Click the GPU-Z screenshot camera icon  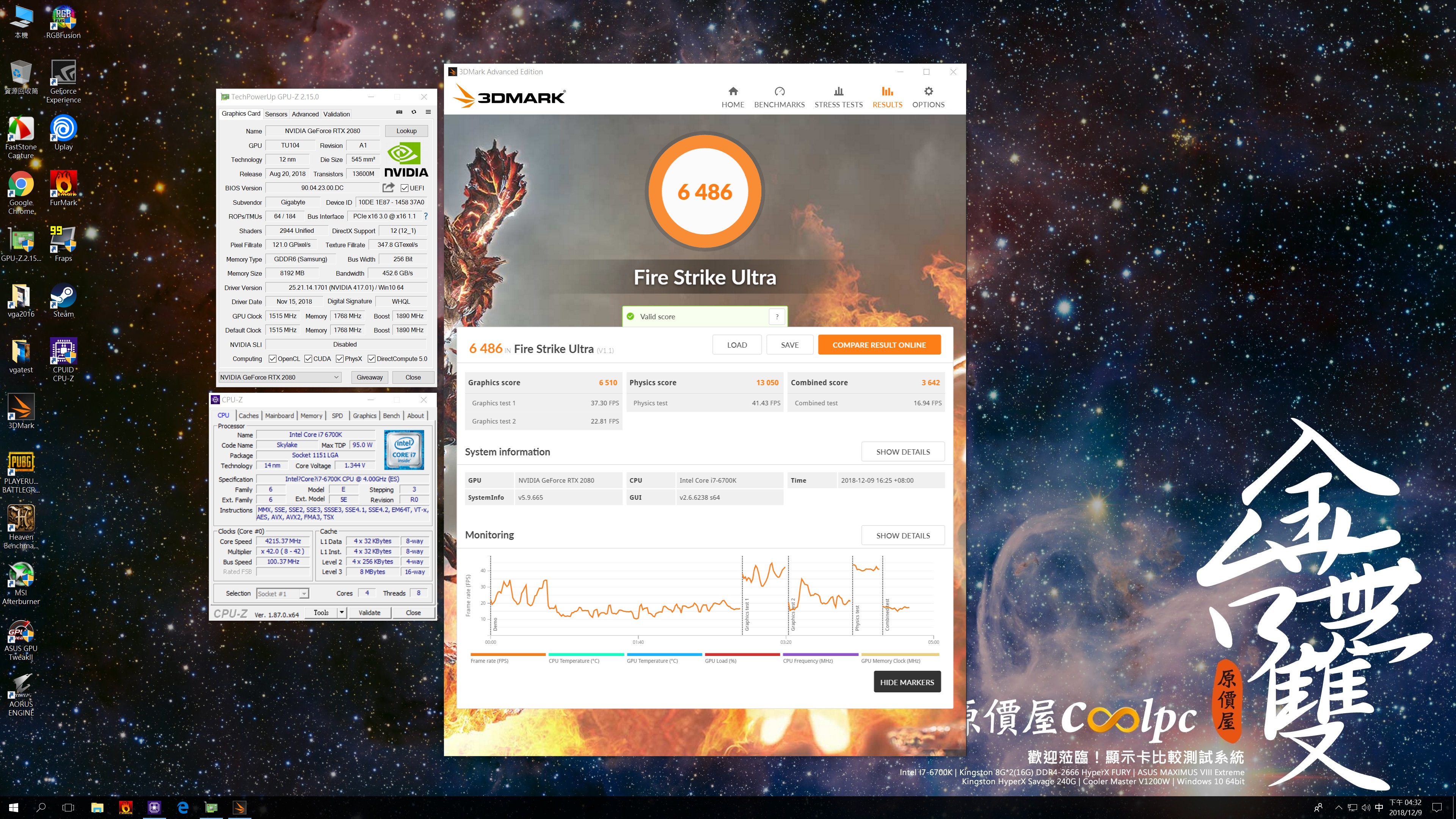tap(399, 112)
